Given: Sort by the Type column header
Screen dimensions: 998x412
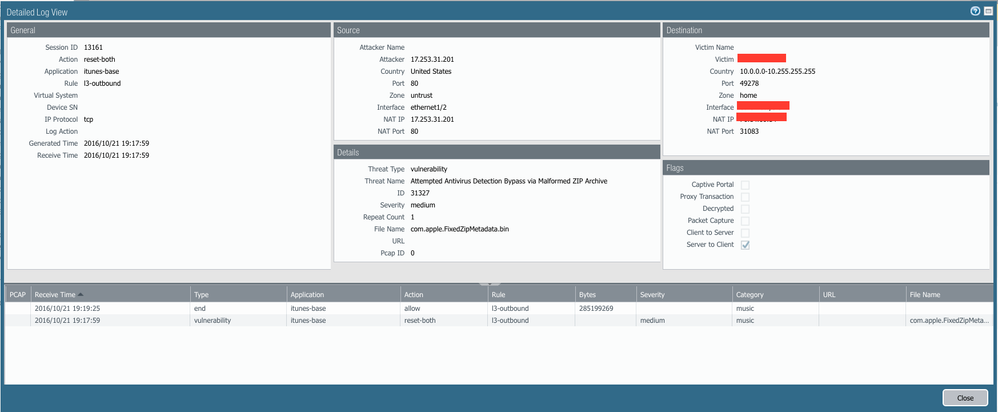Looking at the screenshot, I should coord(237,295).
